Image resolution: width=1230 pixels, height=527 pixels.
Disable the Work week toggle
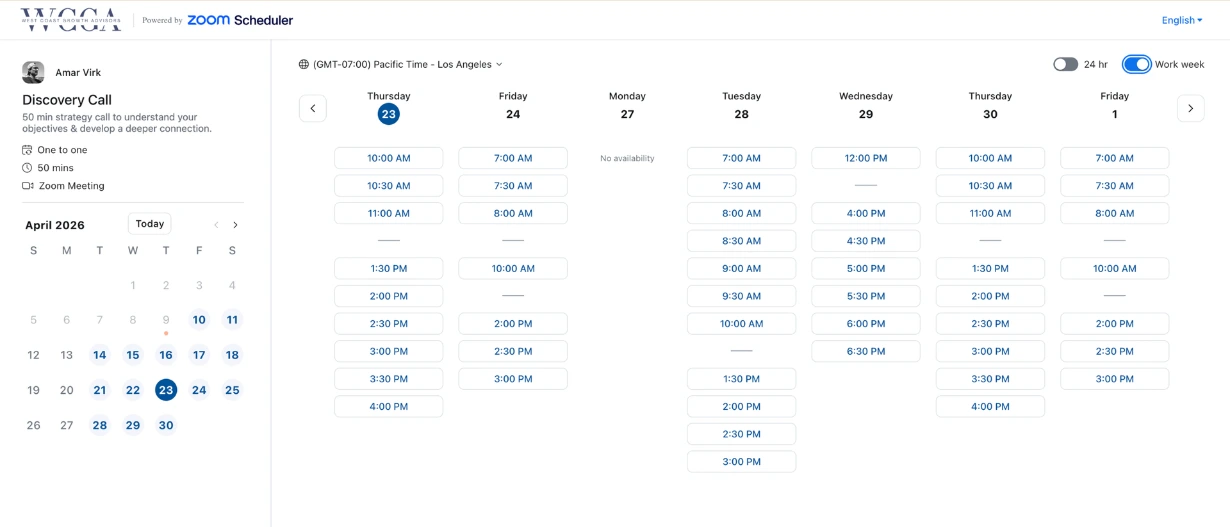(x=1136, y=64)
